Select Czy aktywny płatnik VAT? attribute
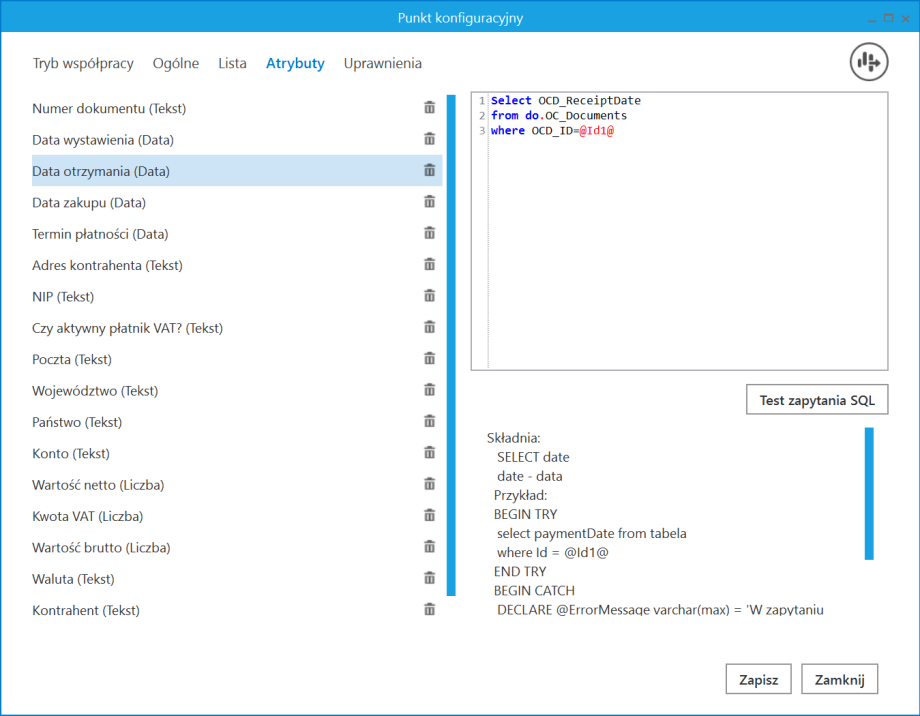 click(x=127, y=328)
